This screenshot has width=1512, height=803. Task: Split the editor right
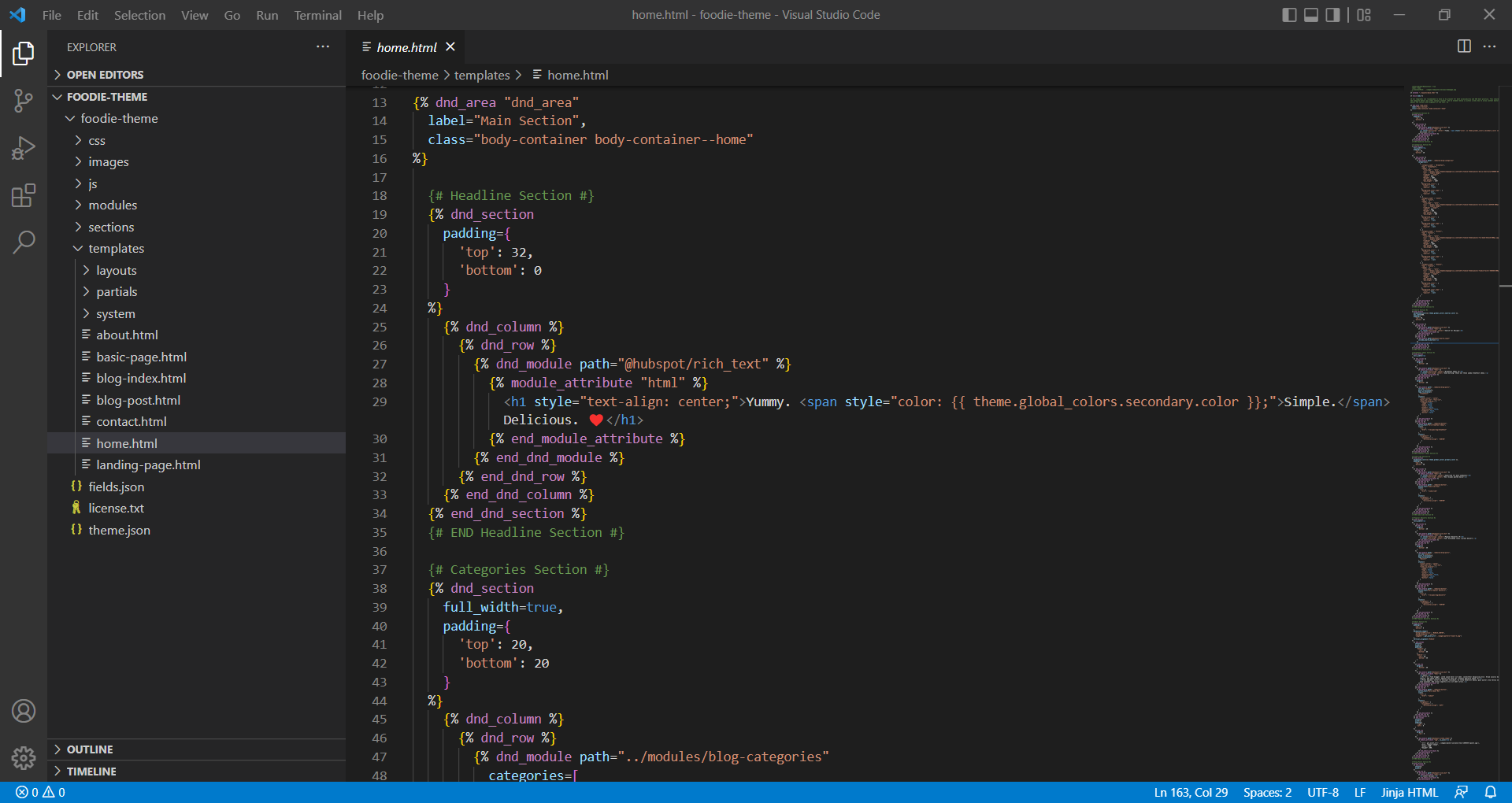(1464, 46)
